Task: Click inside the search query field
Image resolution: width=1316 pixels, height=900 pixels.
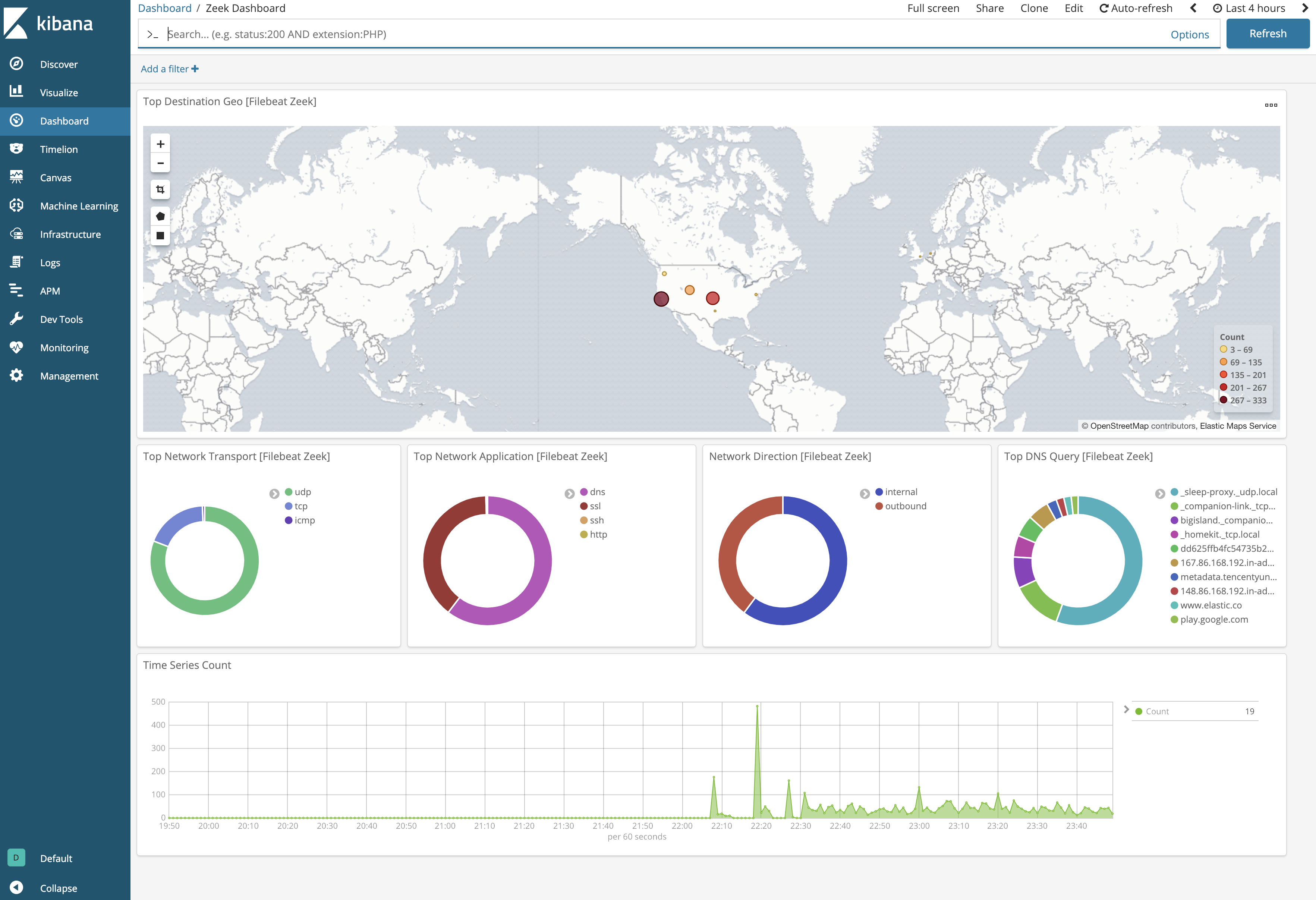Action: pos(453,34)
